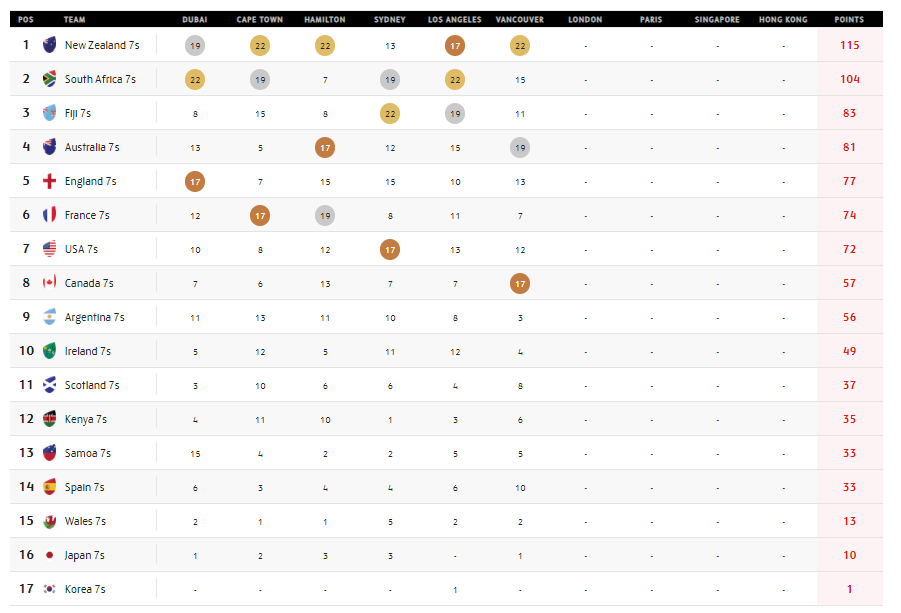901x613 pixels.
Task: Click Canada's bronze 17 badge under Vancouver
Action: tap(520, 283)
